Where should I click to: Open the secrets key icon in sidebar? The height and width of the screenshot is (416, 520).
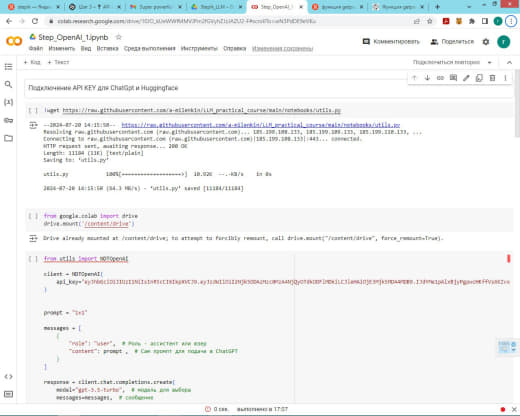pos(9,120)
